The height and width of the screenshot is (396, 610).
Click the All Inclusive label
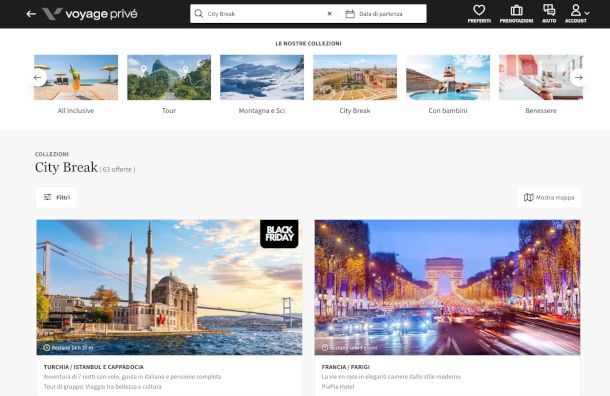76,110
